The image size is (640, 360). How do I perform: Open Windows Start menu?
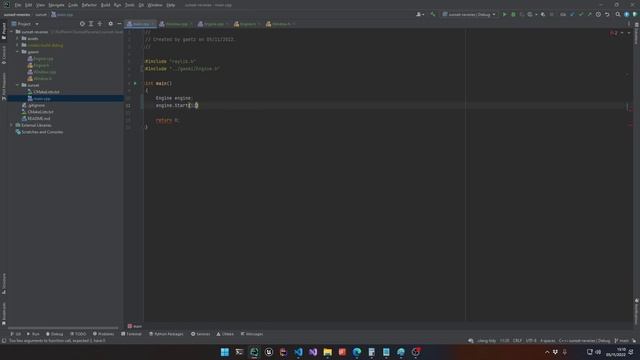pyautogui.click(x=224, y=352)
